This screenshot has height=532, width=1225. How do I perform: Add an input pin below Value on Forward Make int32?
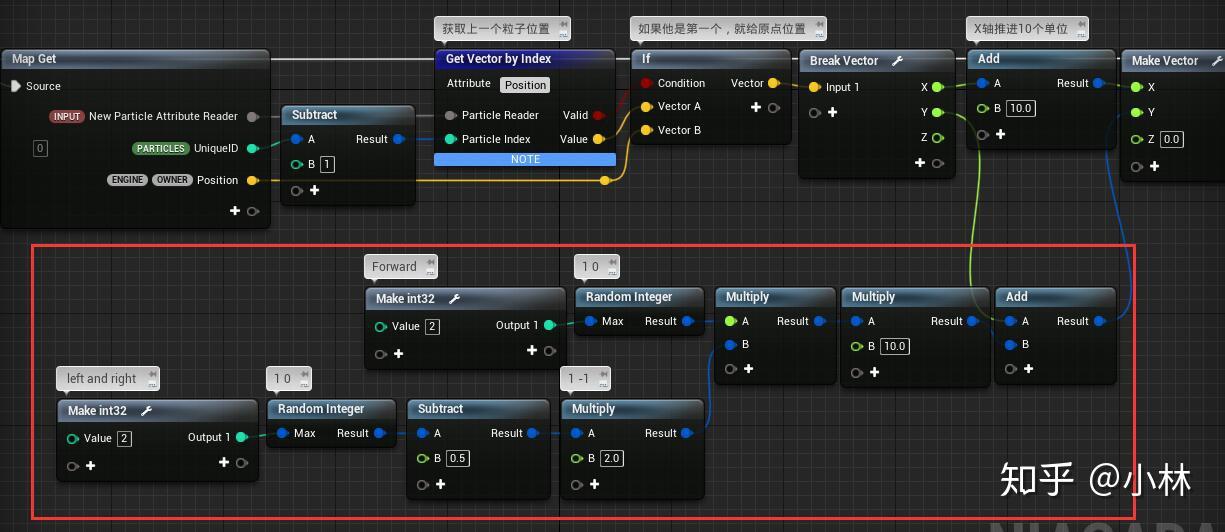pyautogui.click(x=398, y=353)
